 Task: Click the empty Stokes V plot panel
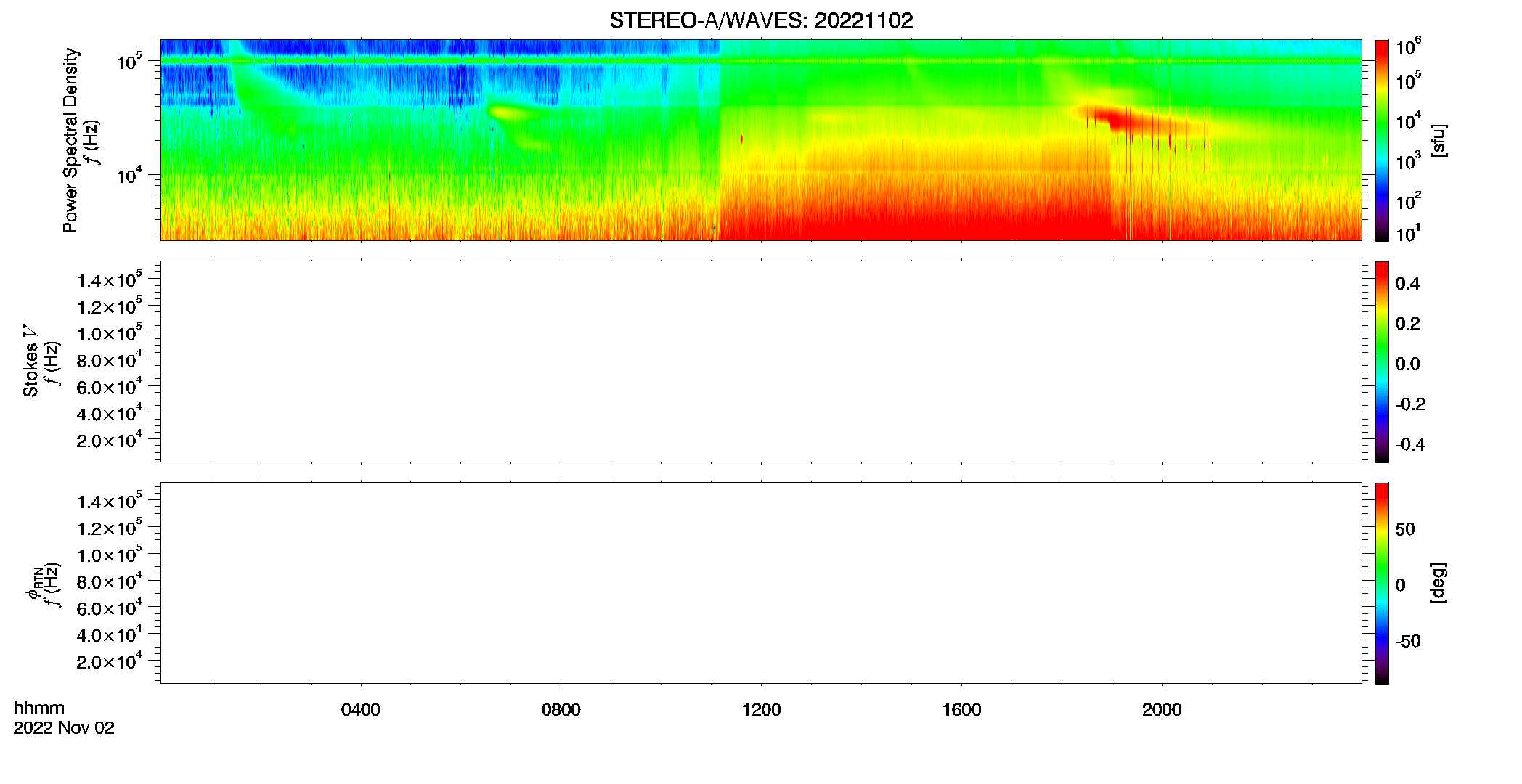761,362
